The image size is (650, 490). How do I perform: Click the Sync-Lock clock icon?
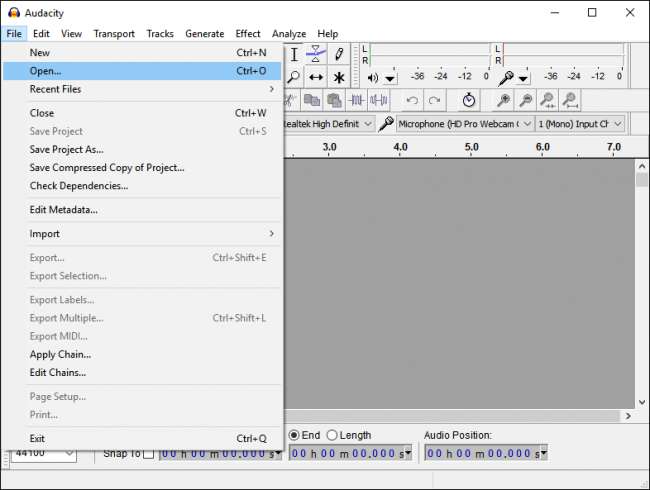(x=469, y=100)
